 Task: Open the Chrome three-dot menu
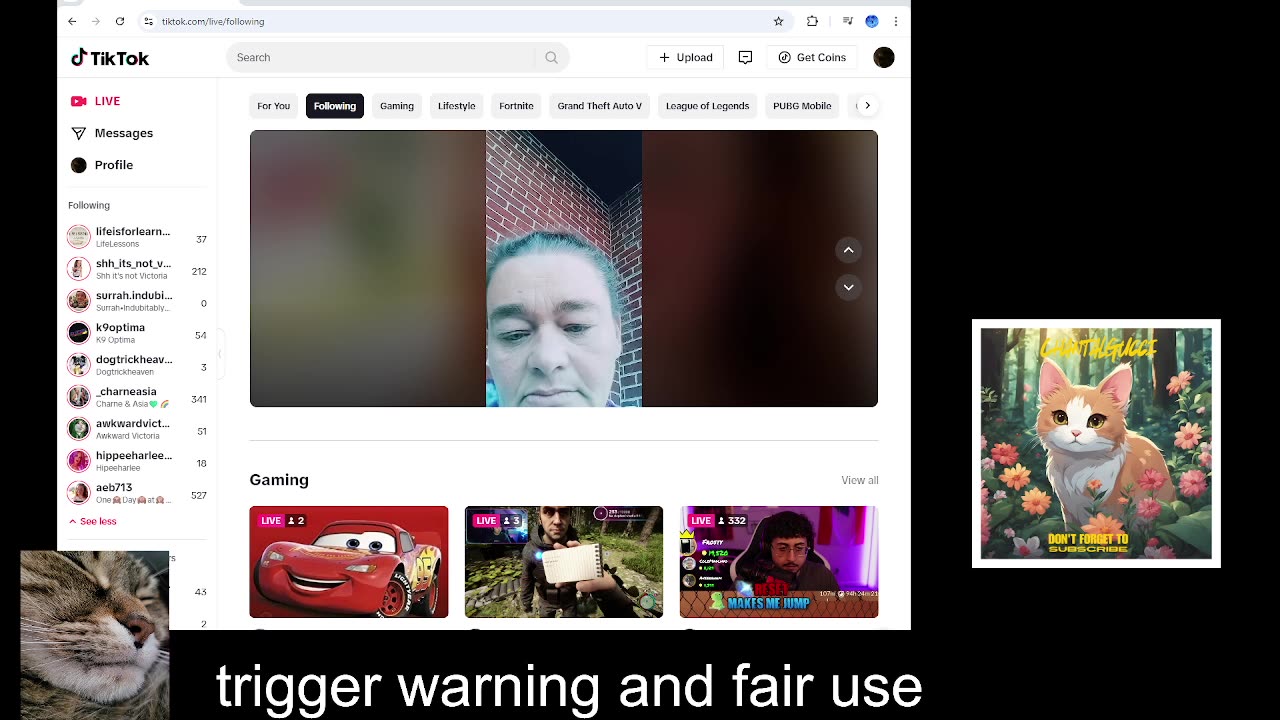pyautogui.click(x=895, y=21)
